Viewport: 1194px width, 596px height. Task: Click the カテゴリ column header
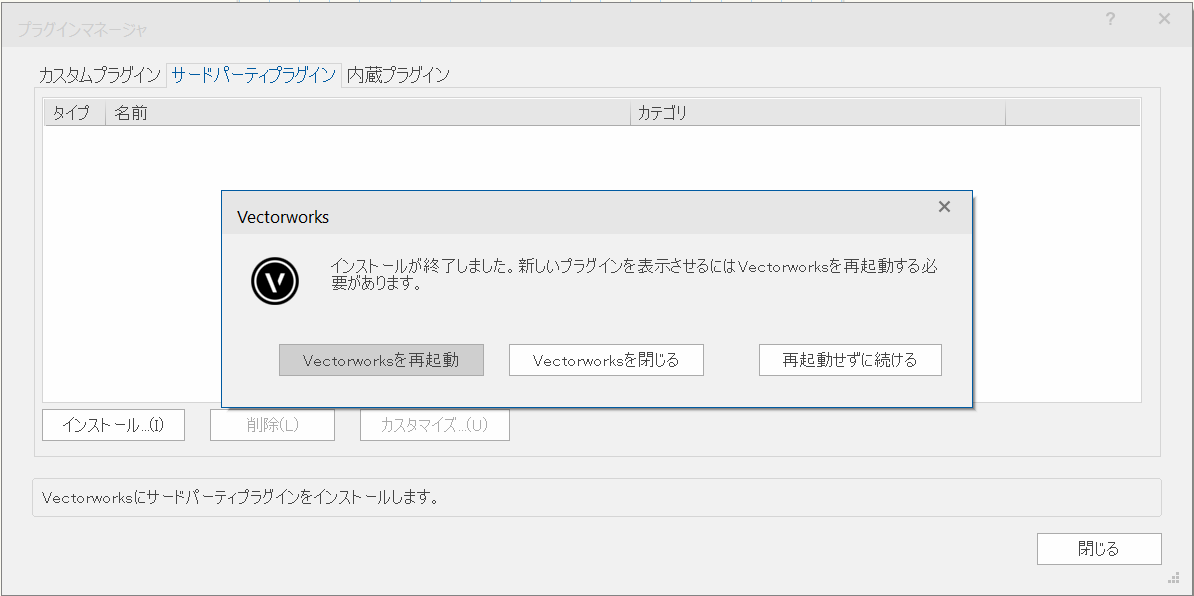[x=818, y=113]
